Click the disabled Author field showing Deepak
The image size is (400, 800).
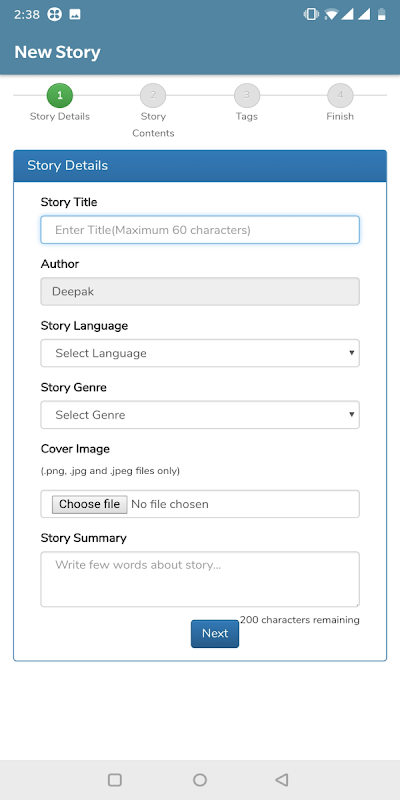pos(200,291)
